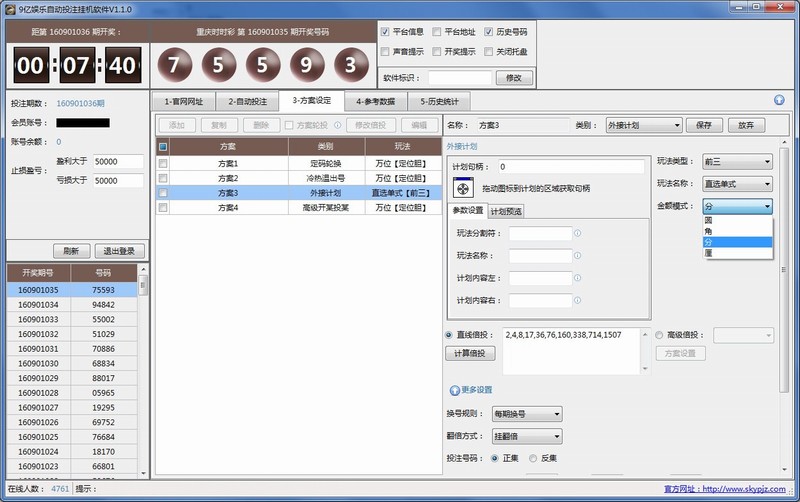
Task: Click the info icon beside 玩法分割符 field
Action: click(577, 233)
